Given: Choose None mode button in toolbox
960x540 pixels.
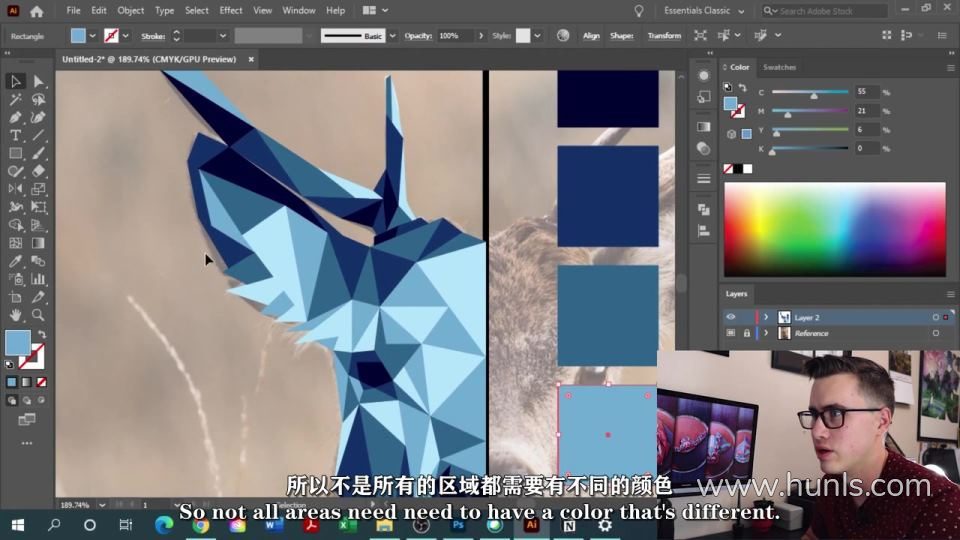Looking at the screenshot, I should (42, 382).
